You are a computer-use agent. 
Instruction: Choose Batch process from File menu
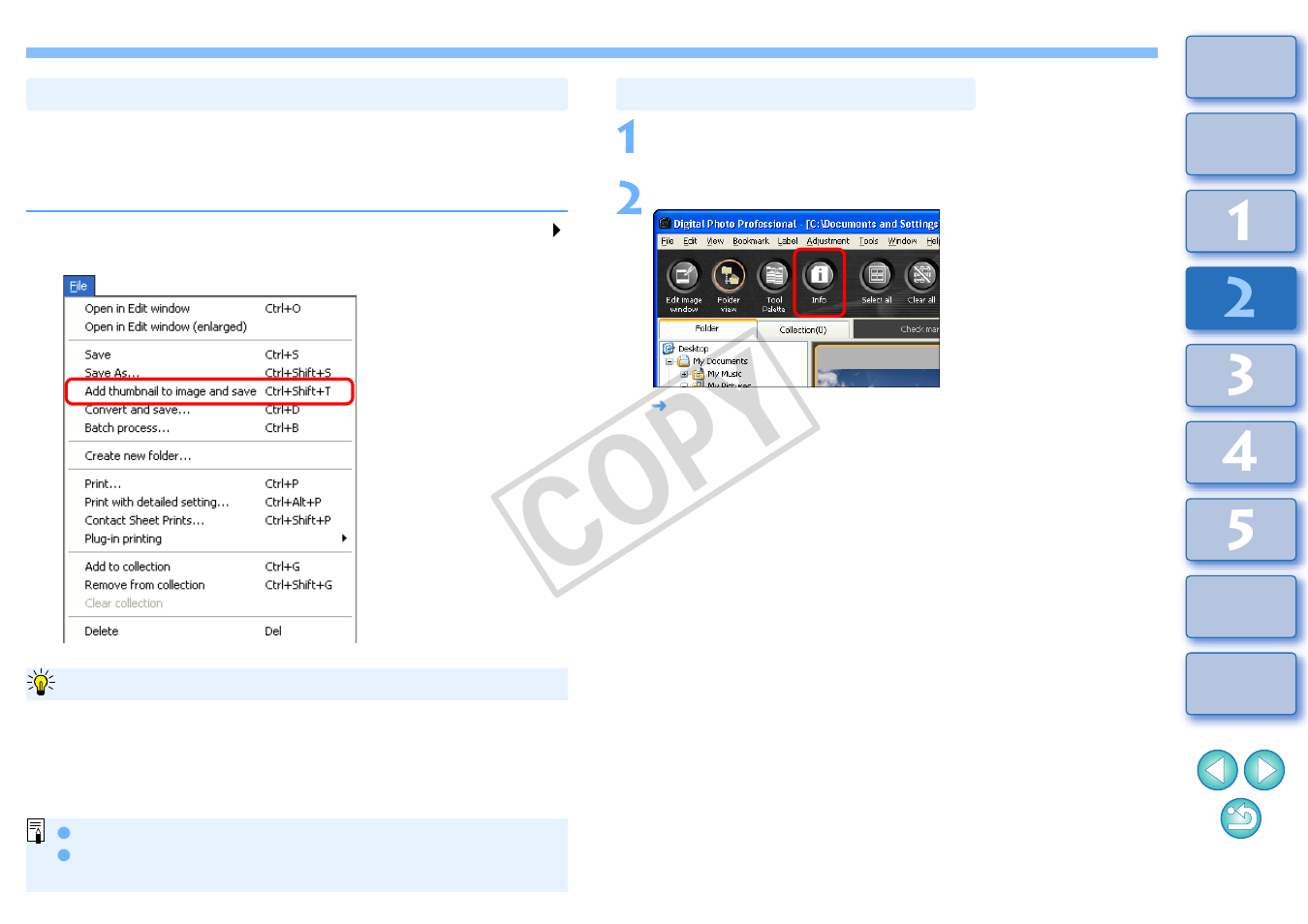127,428
